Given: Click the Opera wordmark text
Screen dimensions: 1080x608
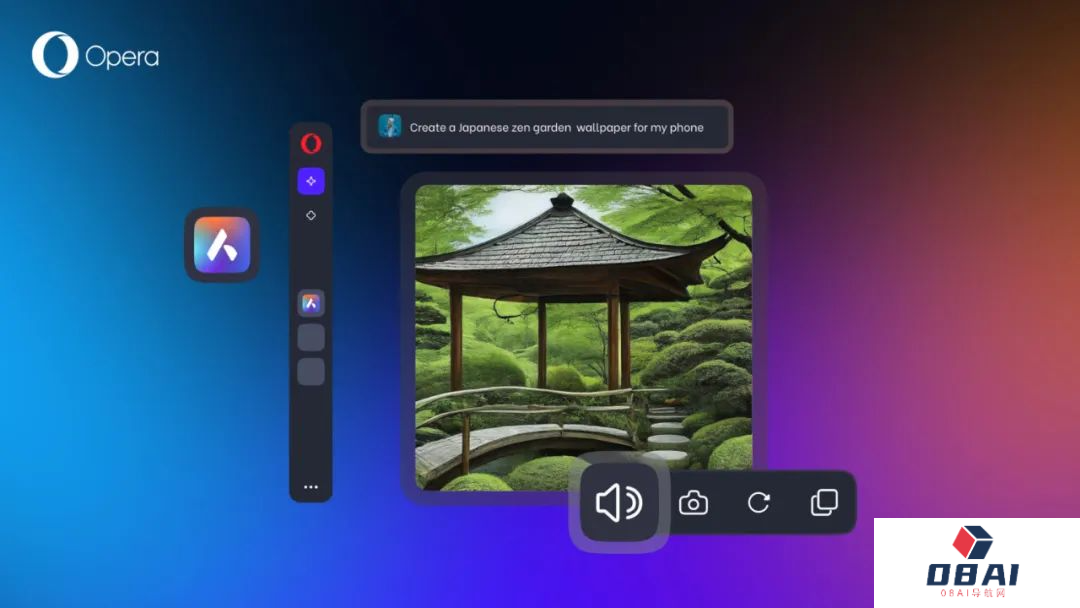Looking at the screenshot, I should pos(122,57).
